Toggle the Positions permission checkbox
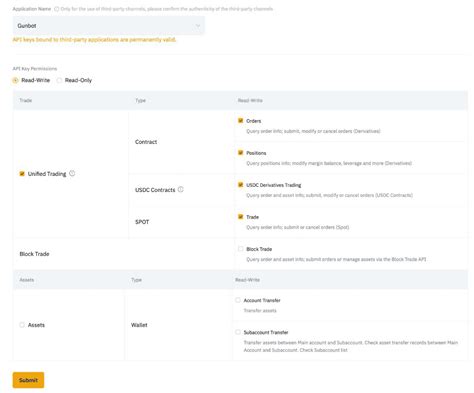The image size is (474, 393). pos(240,153)
